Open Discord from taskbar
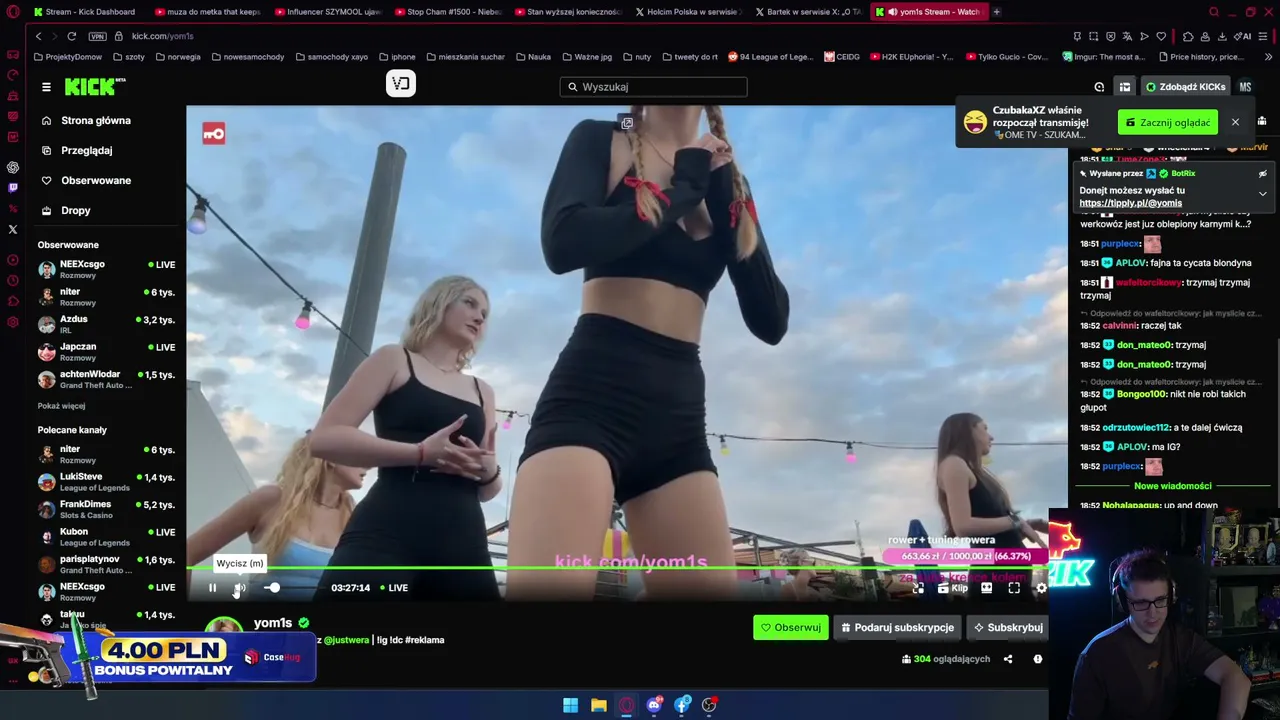The height and width of the screenshot is (720, 1280). click(x=654, y=705)
